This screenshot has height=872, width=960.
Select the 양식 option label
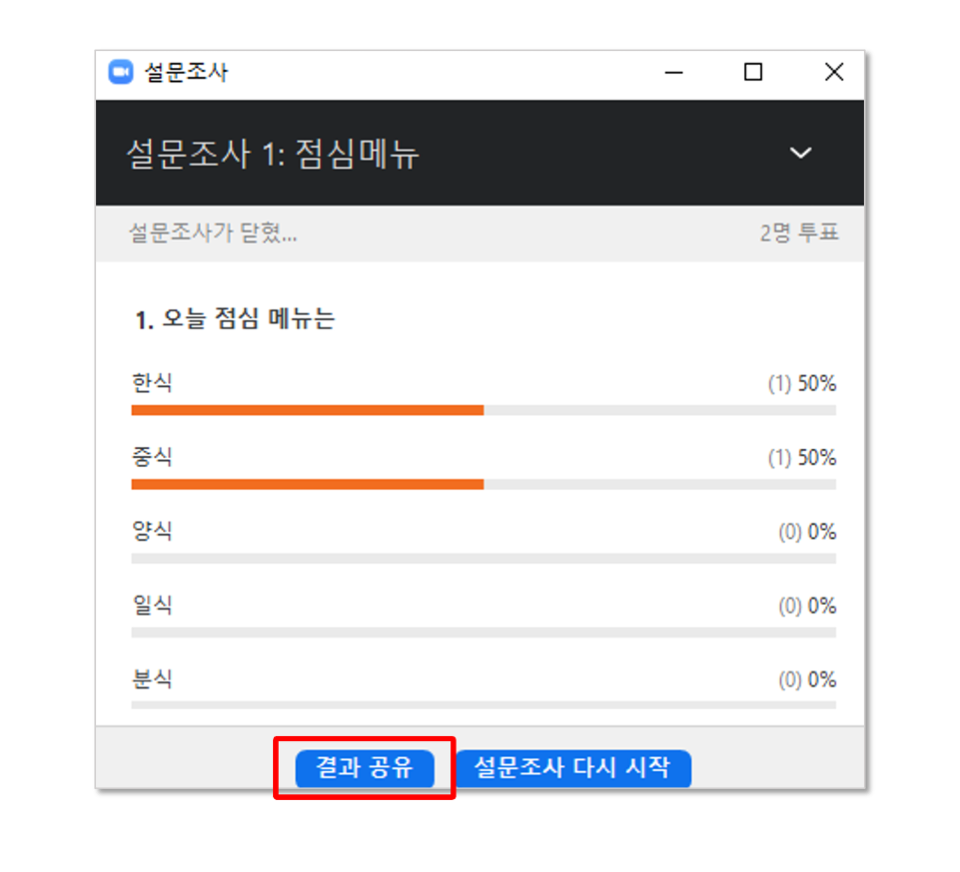coord(152,532)
